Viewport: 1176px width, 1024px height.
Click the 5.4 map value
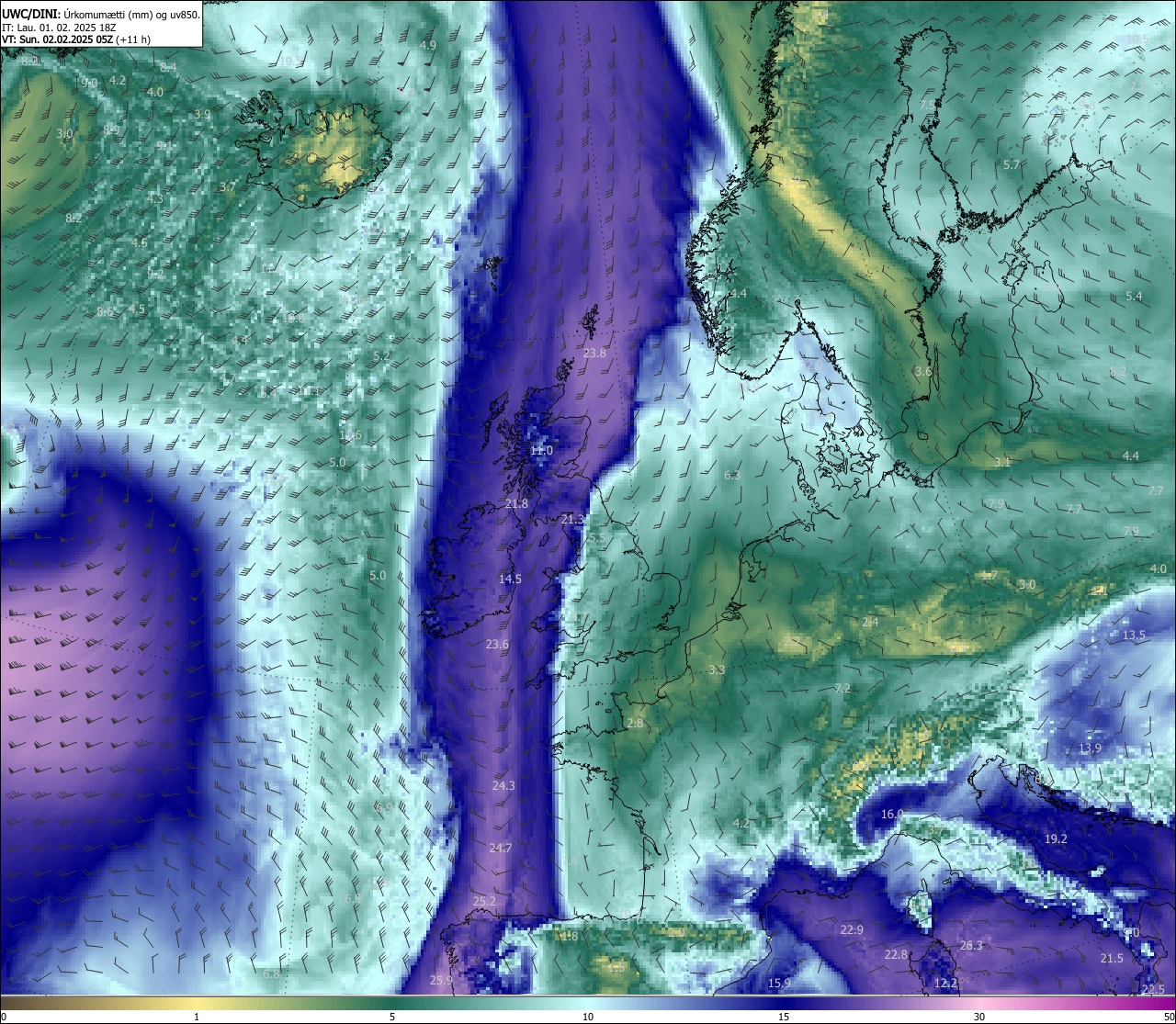click(1134, 297)
